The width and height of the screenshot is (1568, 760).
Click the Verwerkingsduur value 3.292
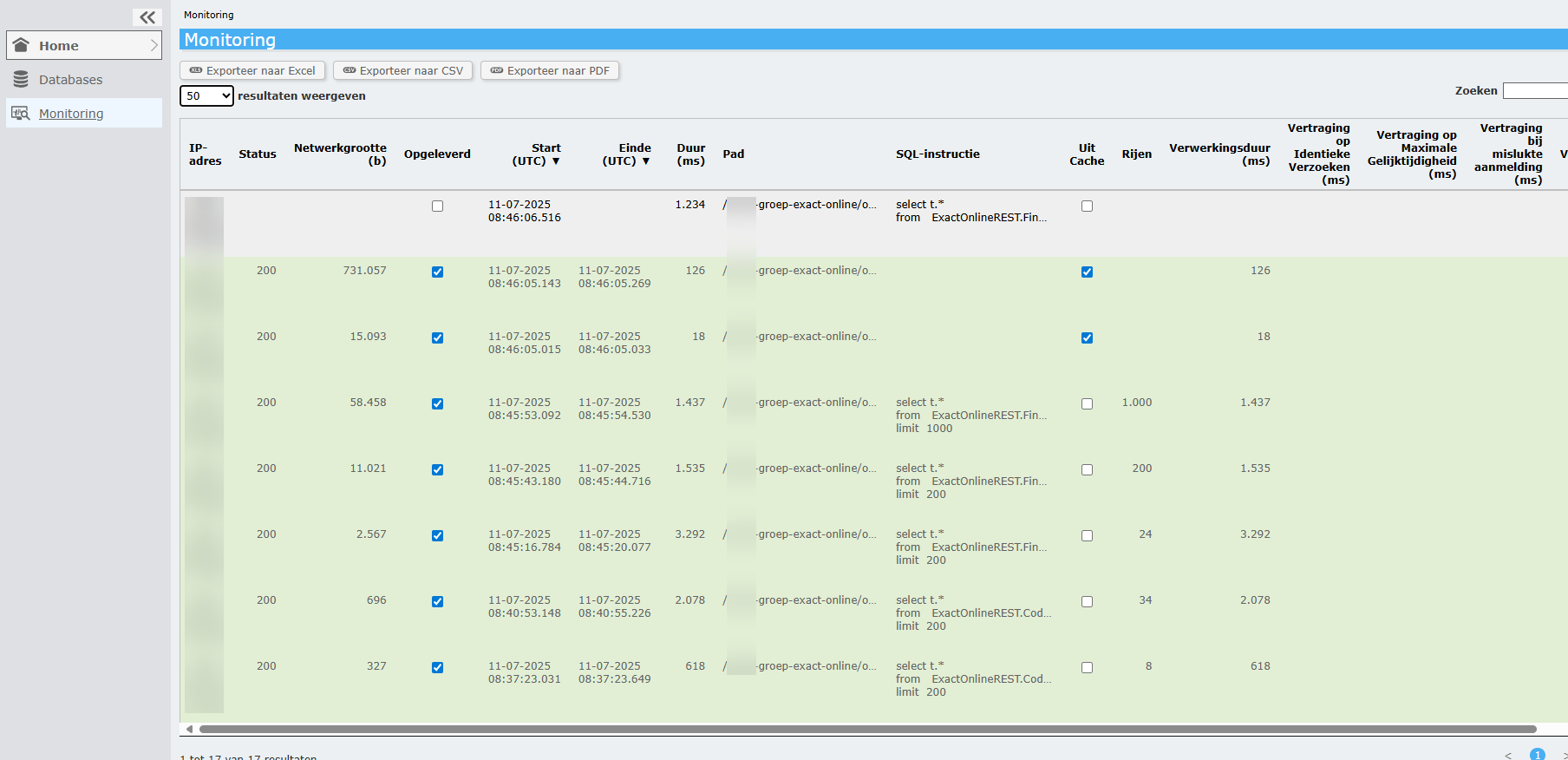tap(1255, 534)
